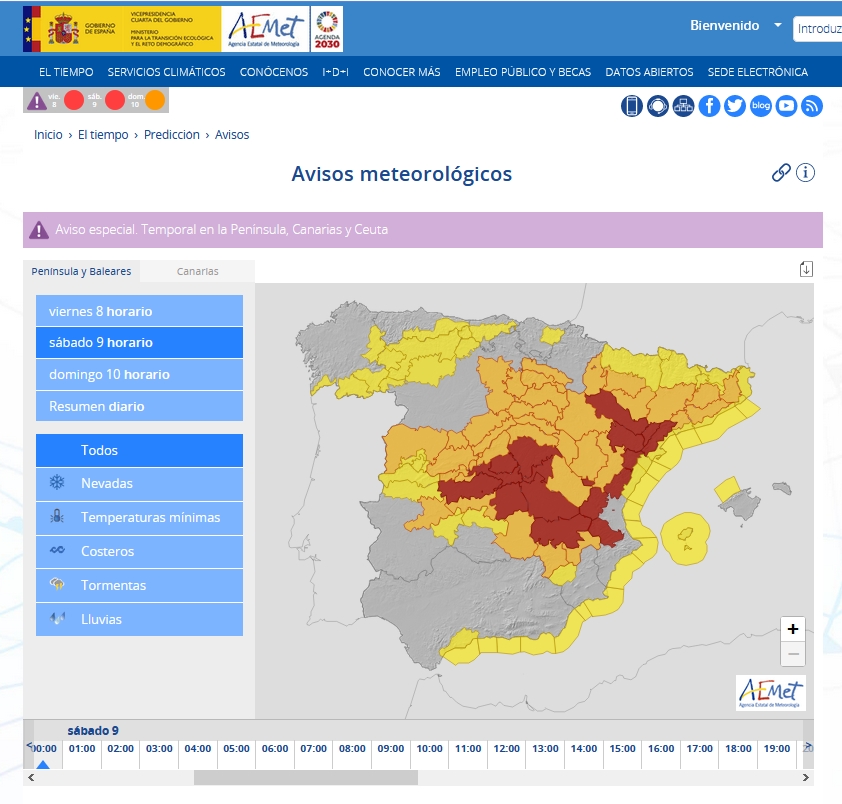Open CONÓCENOS menu
Screen dimensions: 842x804
[x=274, y=72]
